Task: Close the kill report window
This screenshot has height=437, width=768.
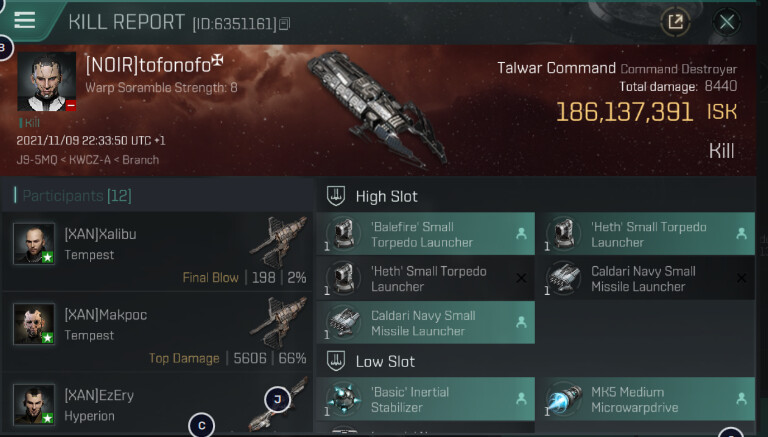Action: (x=727, y=22)
